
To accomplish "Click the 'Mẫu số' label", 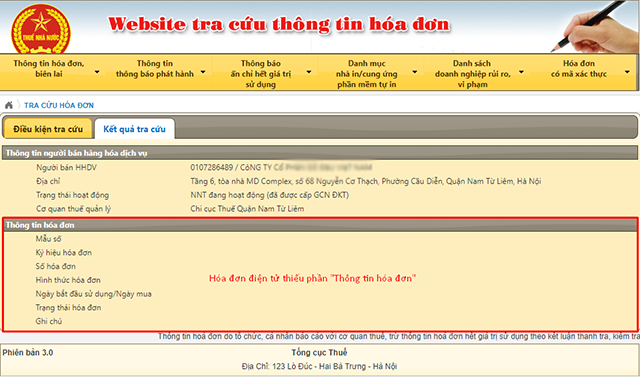I will (48, 239).
